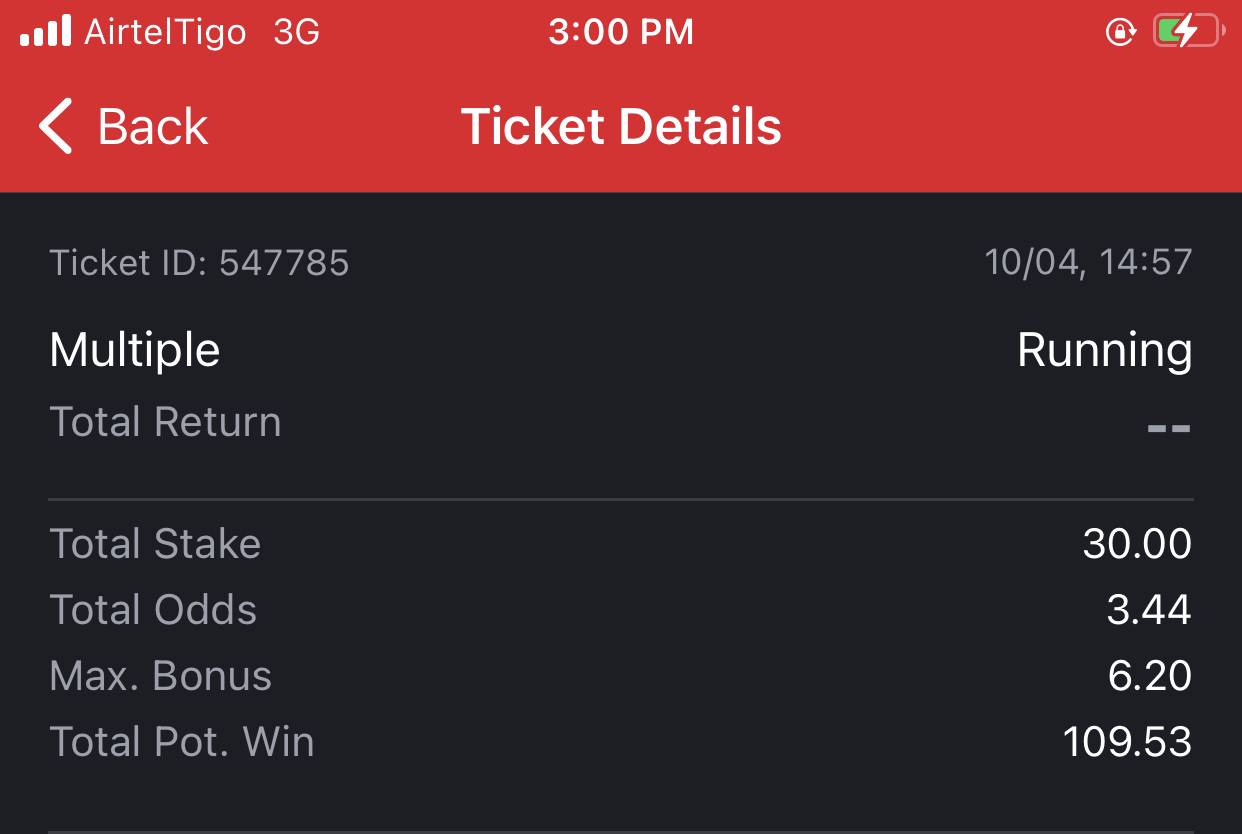Tap the 30.00 stake amount
This screenshot has width=1242, height=834.
pyautogui.click(x=1137, y=544)
